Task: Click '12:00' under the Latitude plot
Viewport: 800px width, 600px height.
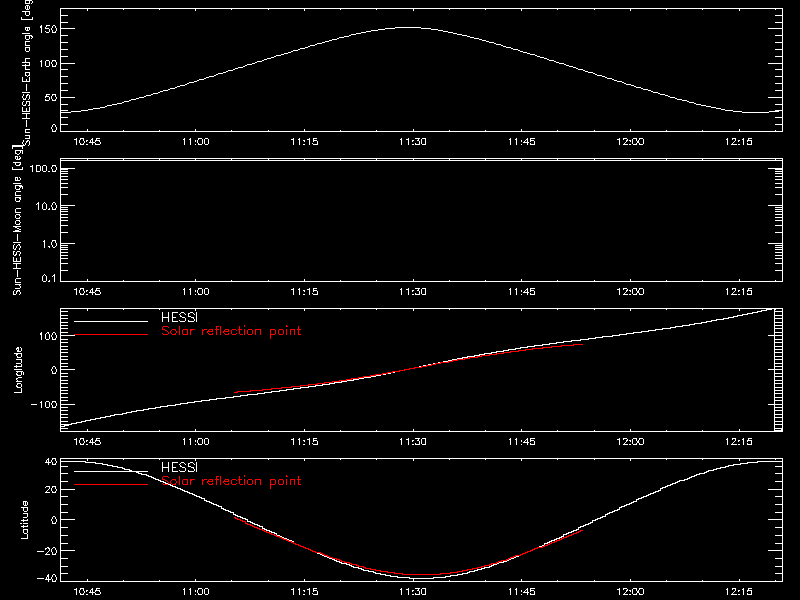Action: pos(630,591)
